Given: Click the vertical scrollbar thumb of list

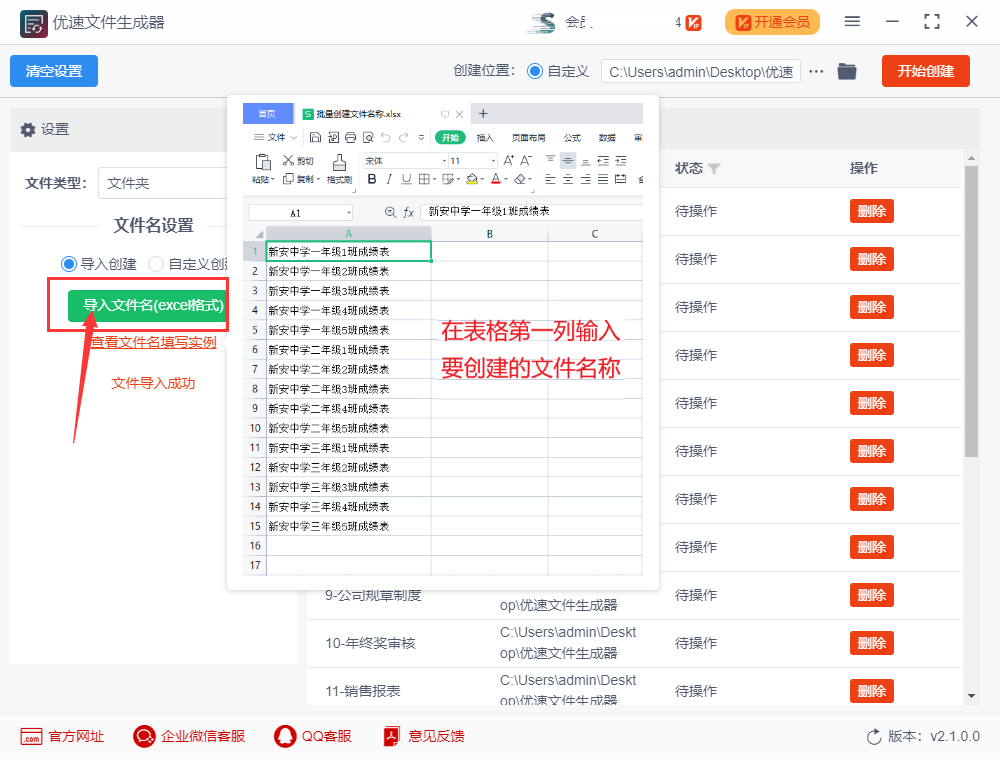Looking at the screenshot, I should (x=971, y=311).
